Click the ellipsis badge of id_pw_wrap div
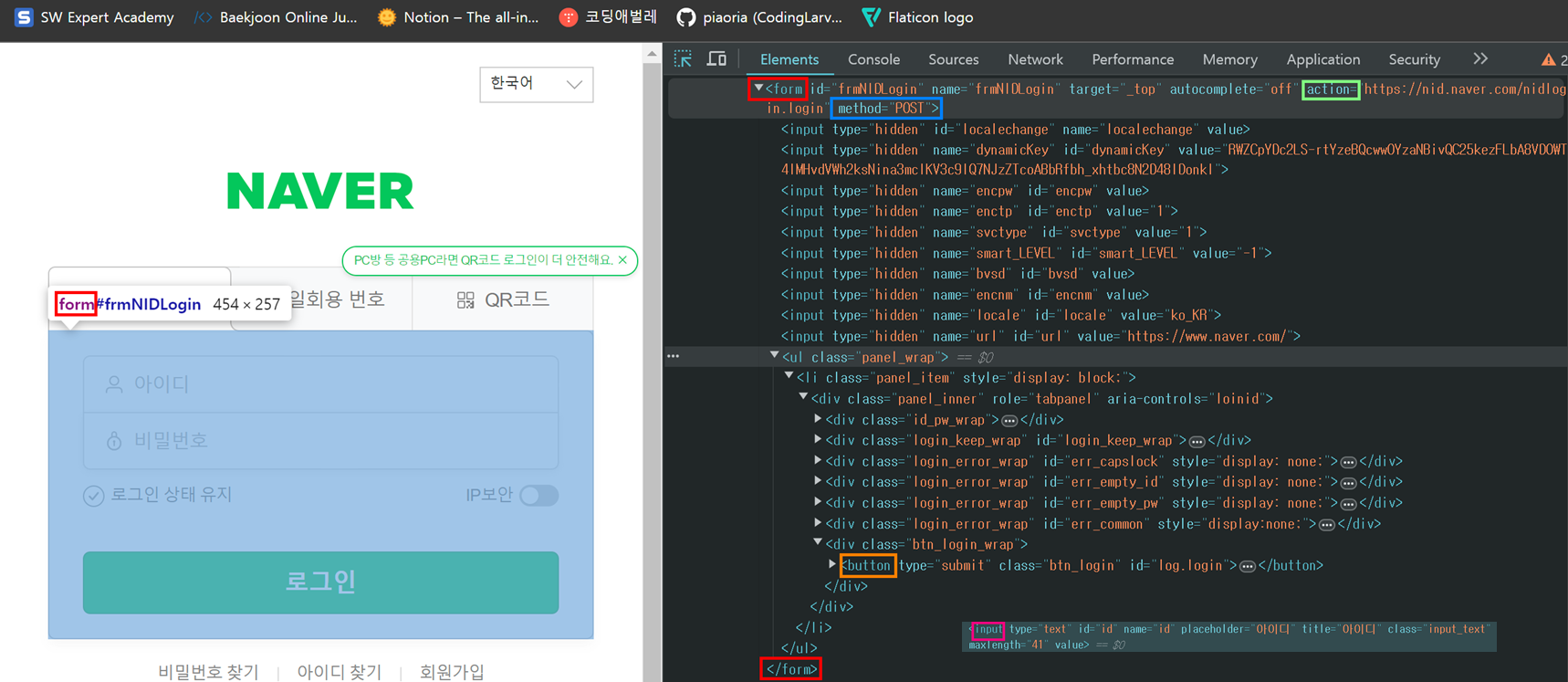The image size is (1568, 682). point(1009,421)
